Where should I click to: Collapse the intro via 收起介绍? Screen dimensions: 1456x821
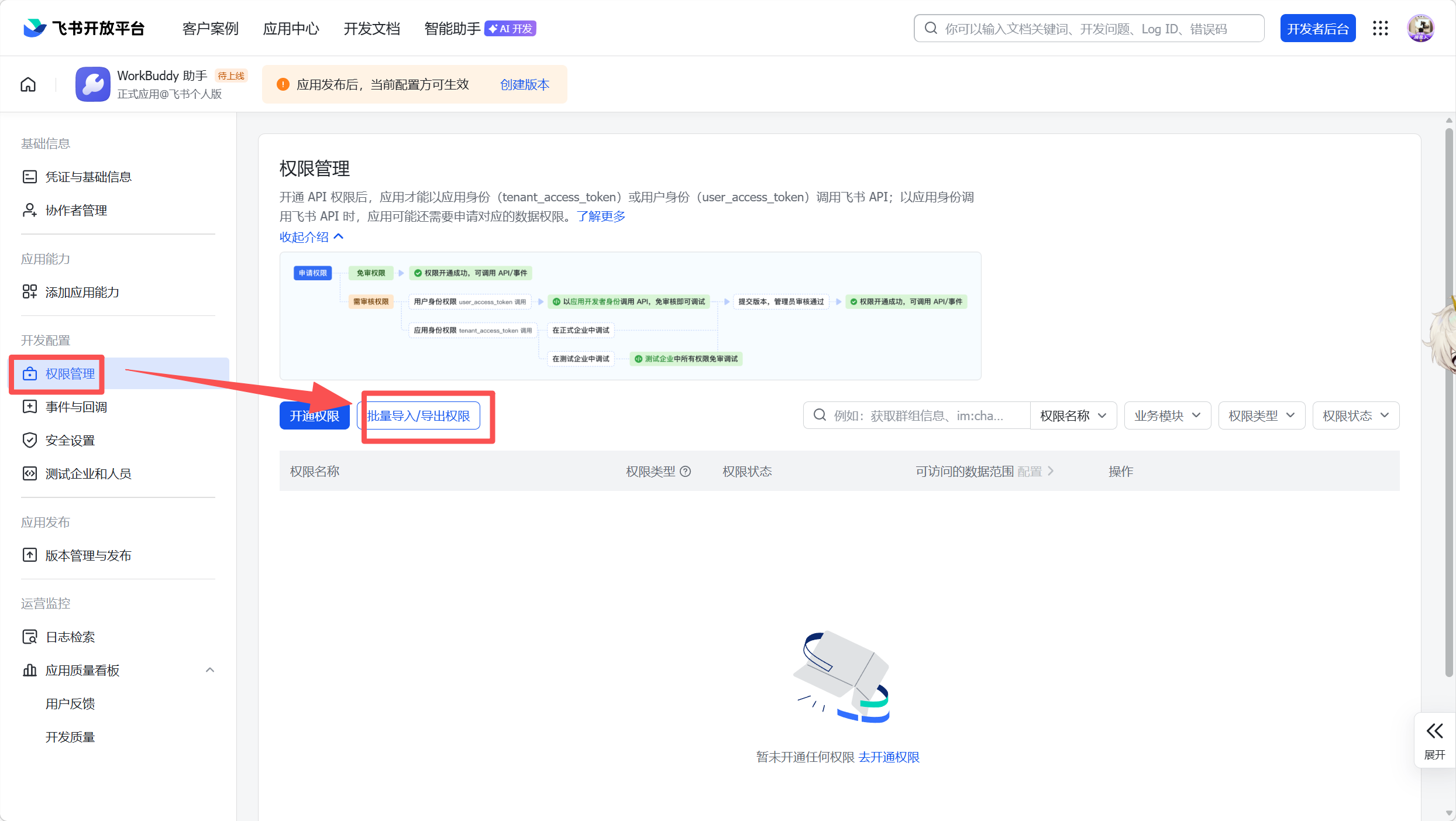[x=311, y=237]
